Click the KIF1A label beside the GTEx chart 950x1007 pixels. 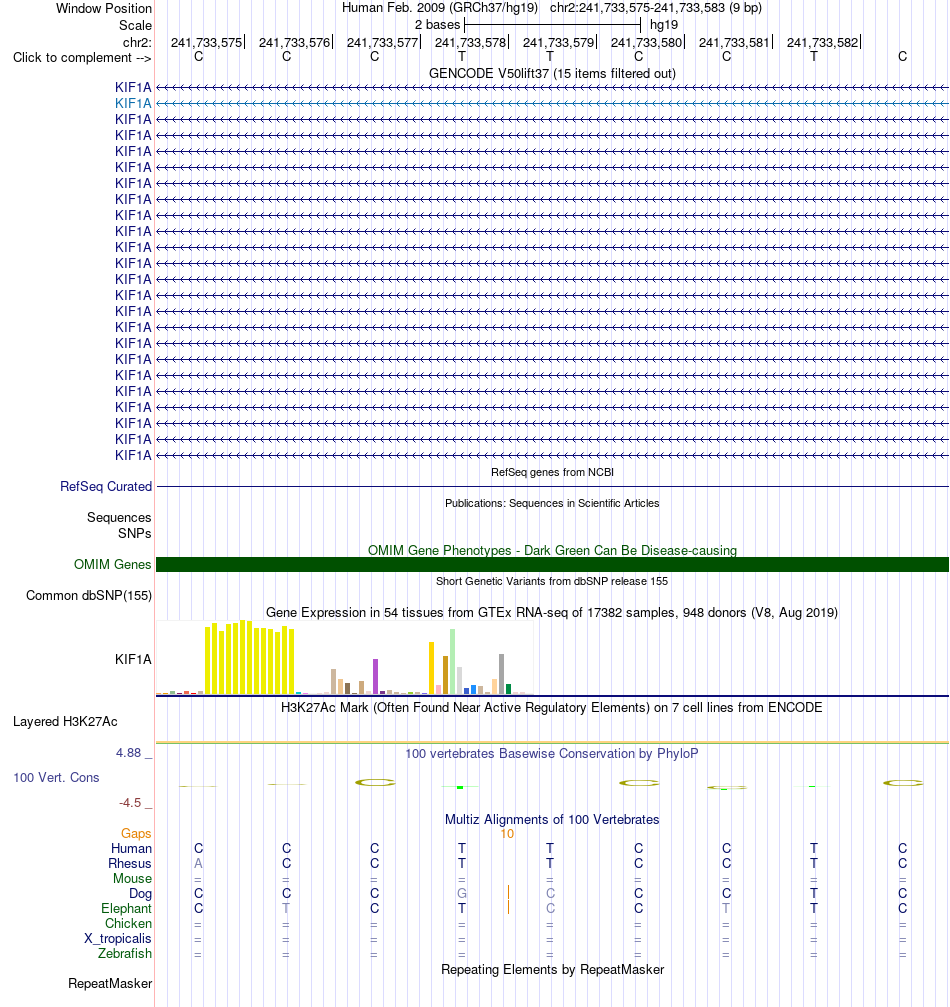(133, 659)
